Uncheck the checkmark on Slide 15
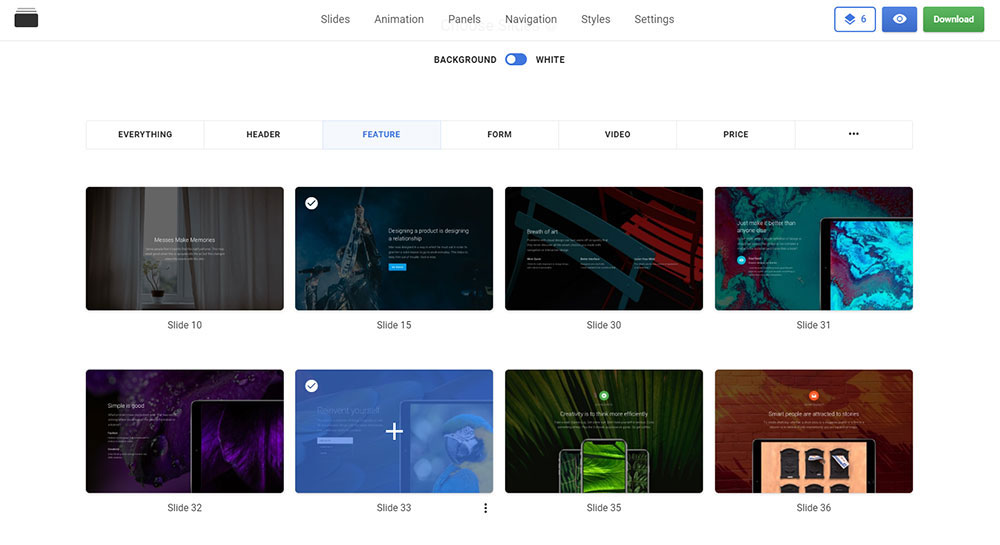 (312, 203)
